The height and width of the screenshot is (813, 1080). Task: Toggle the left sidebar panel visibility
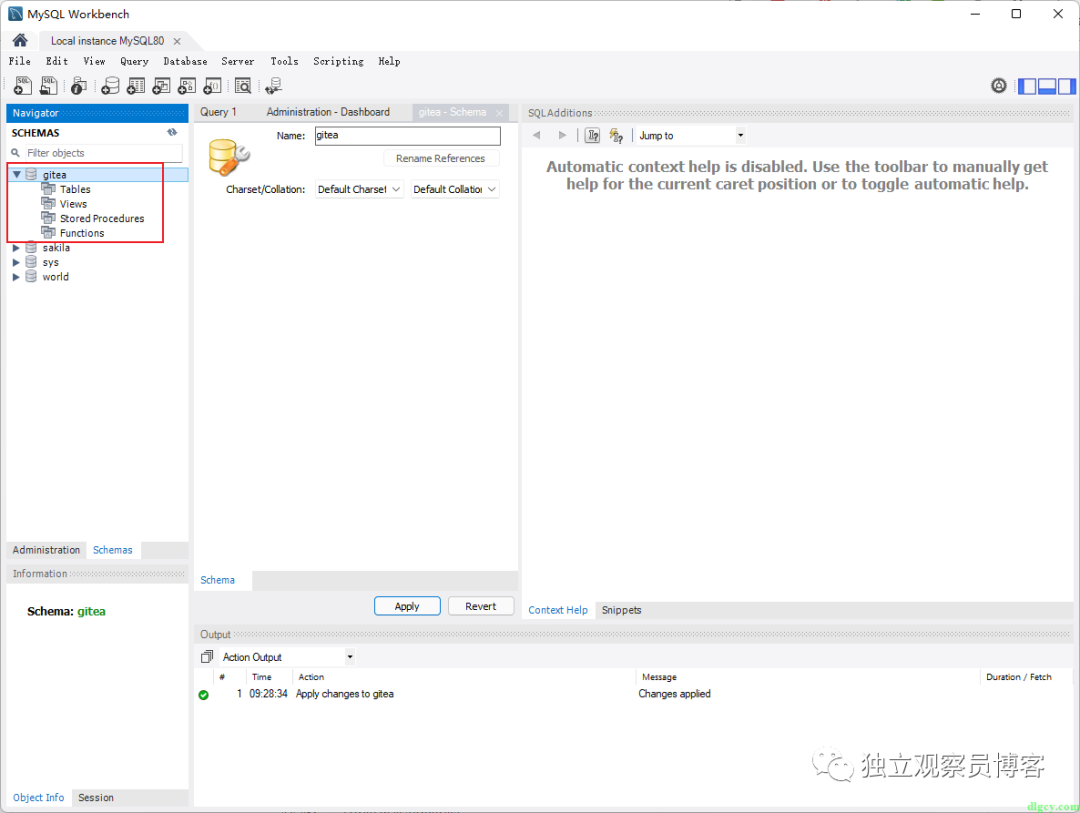tap(1027, 86)
